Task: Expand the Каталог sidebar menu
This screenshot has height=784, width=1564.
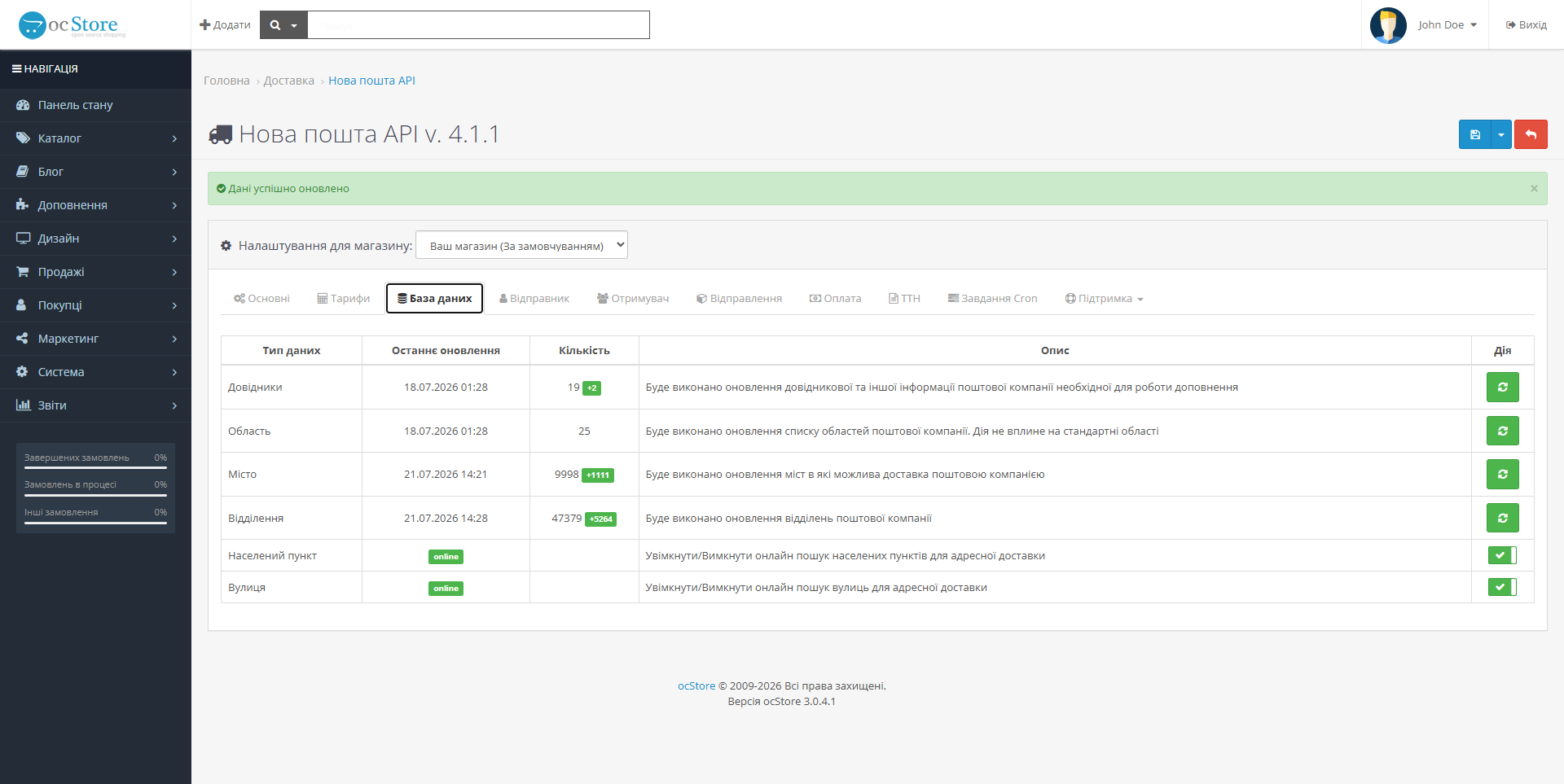Action: click(x=95, y=138)
